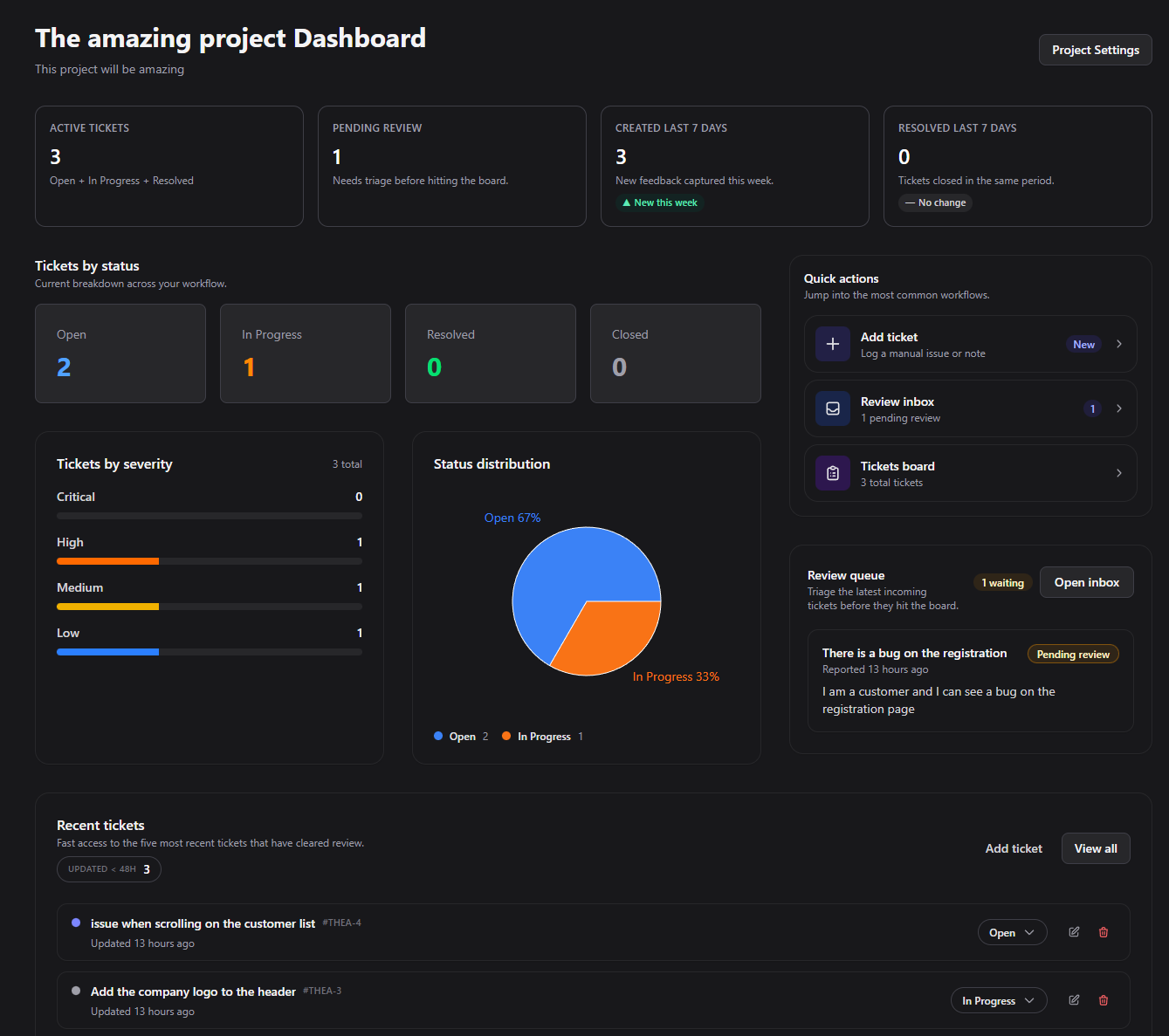
Task: Click the edit icon for THEA-3 ticket
Action: (1074, 1000)
